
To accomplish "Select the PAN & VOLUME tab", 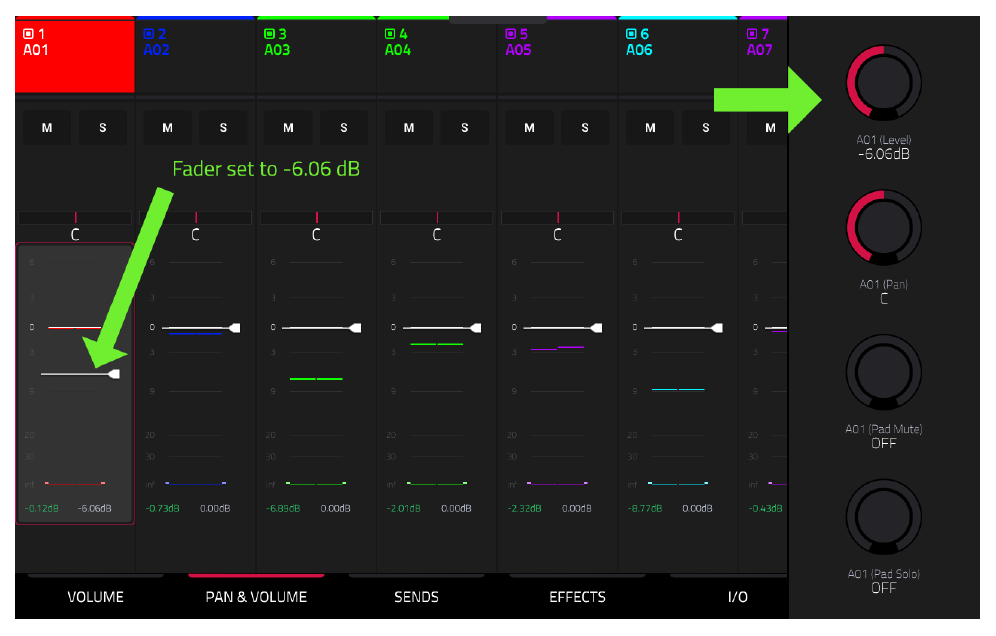I will pos(256,597).
